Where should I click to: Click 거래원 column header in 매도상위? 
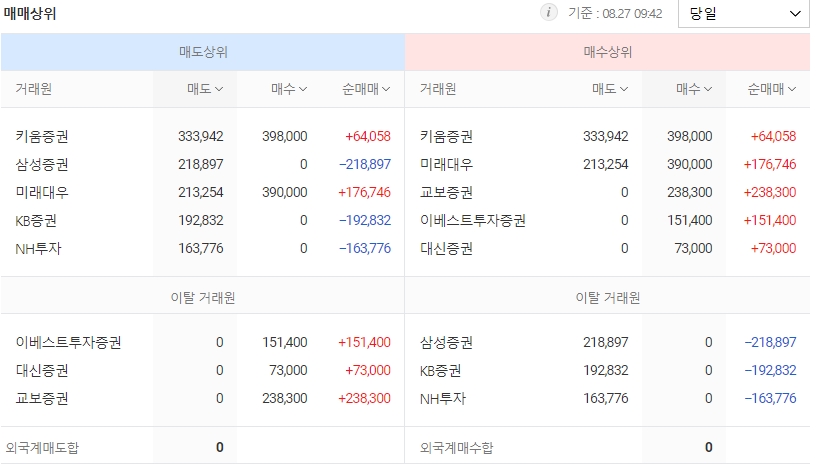point(33,89)
